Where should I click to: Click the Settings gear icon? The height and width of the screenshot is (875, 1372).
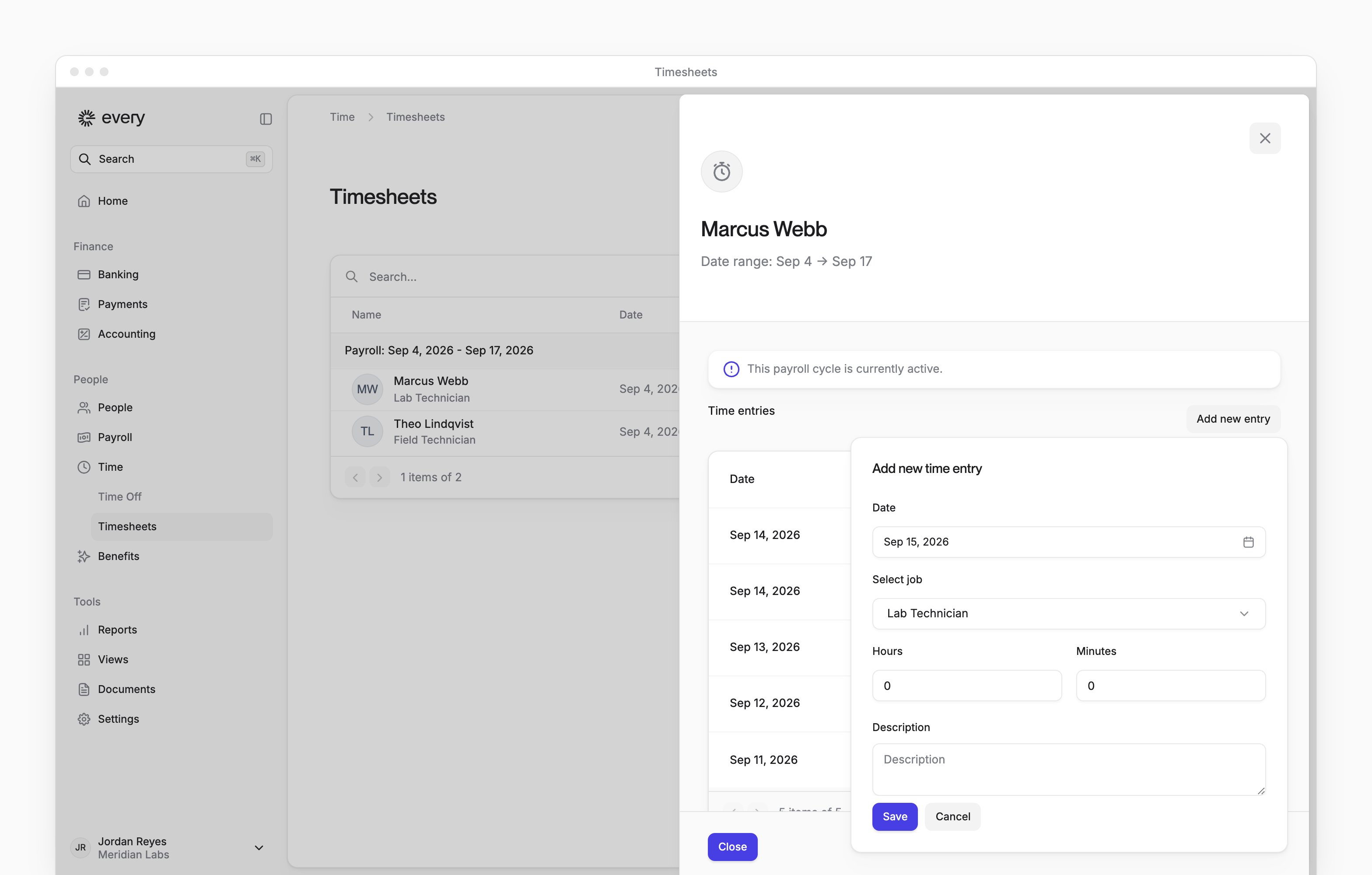(84, 719)
